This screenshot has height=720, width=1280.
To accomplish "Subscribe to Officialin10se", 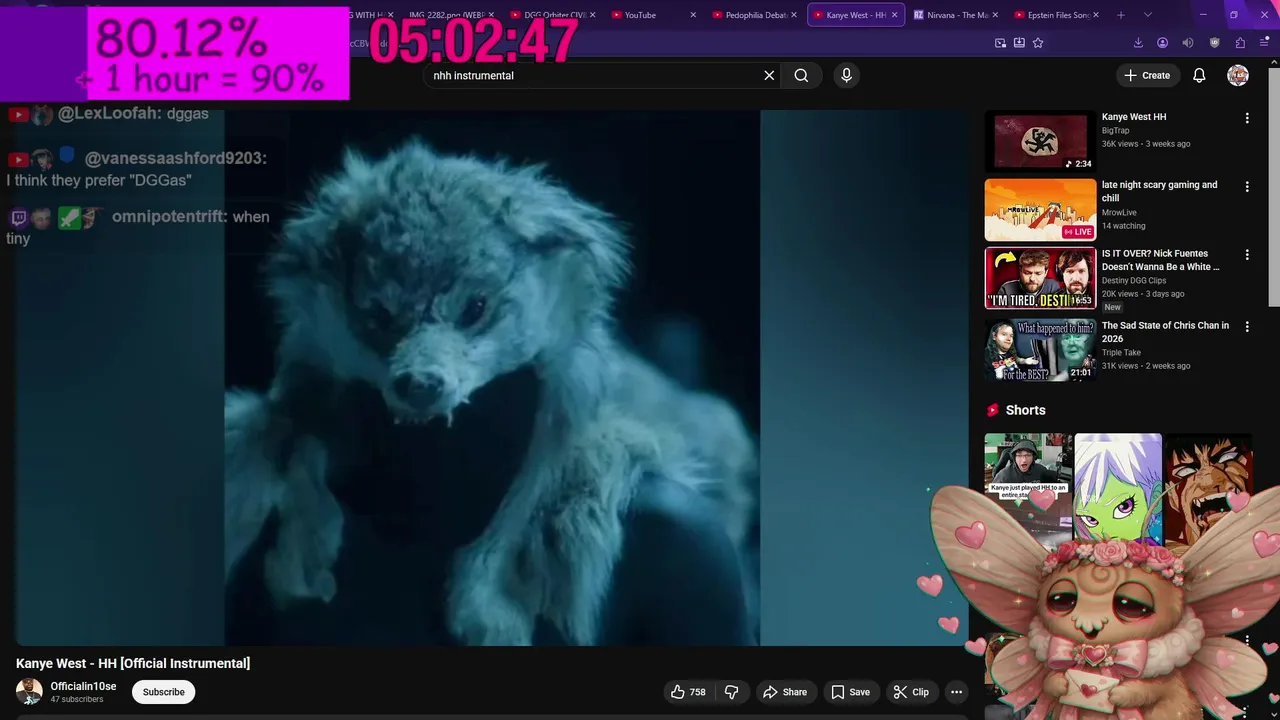I will (x=163, y=692).
